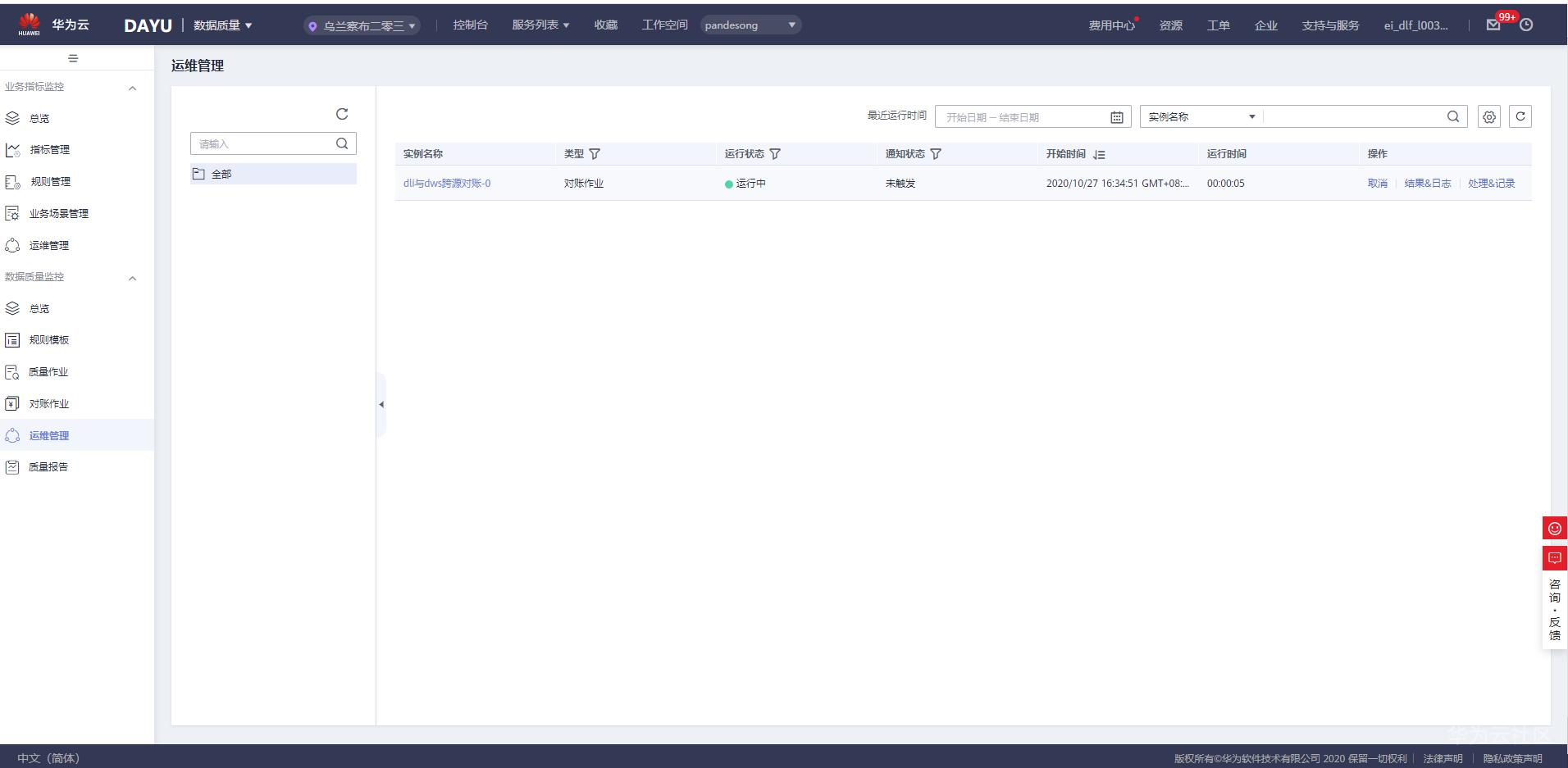
Task: Open the 数据质量 service dropdown
Action: (223, 25)
